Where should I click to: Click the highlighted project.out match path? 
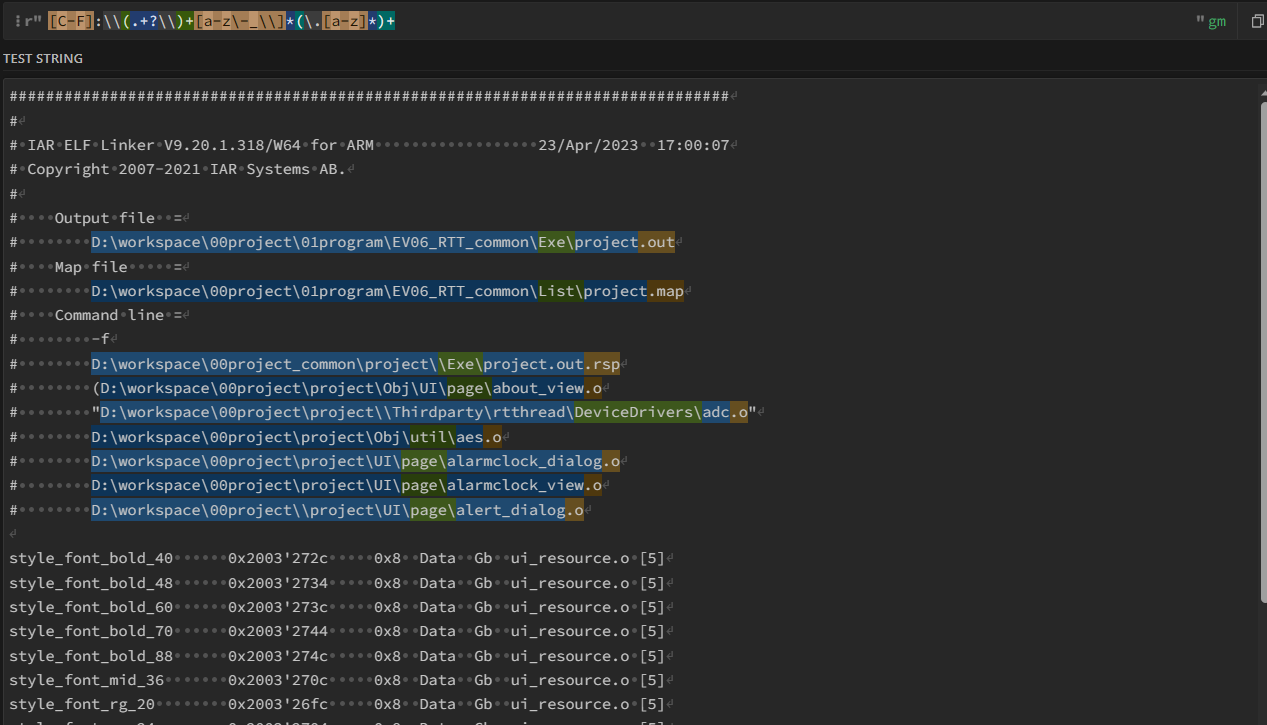[x=382, y=242]
